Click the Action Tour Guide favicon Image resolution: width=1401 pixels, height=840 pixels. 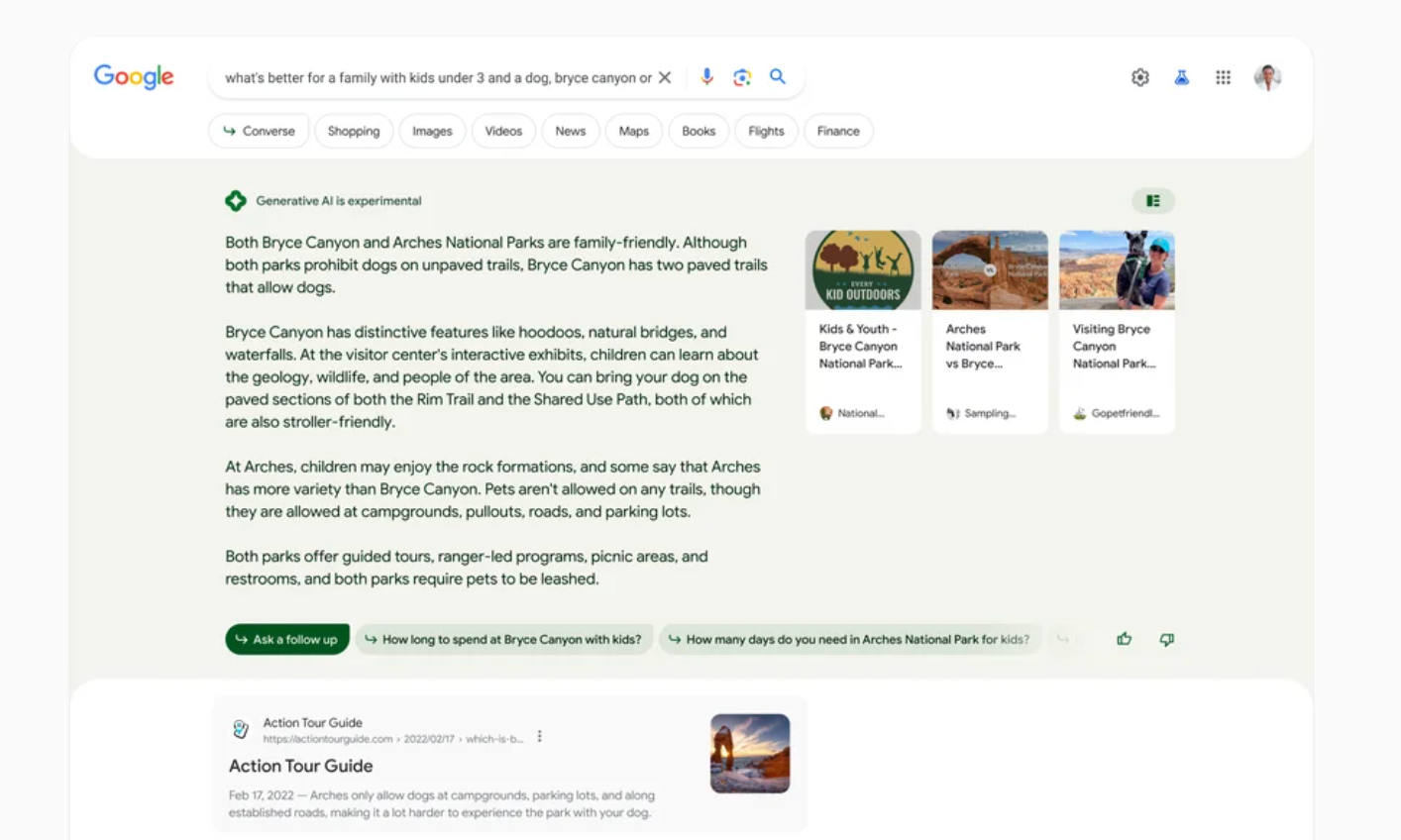pos(241,730)
